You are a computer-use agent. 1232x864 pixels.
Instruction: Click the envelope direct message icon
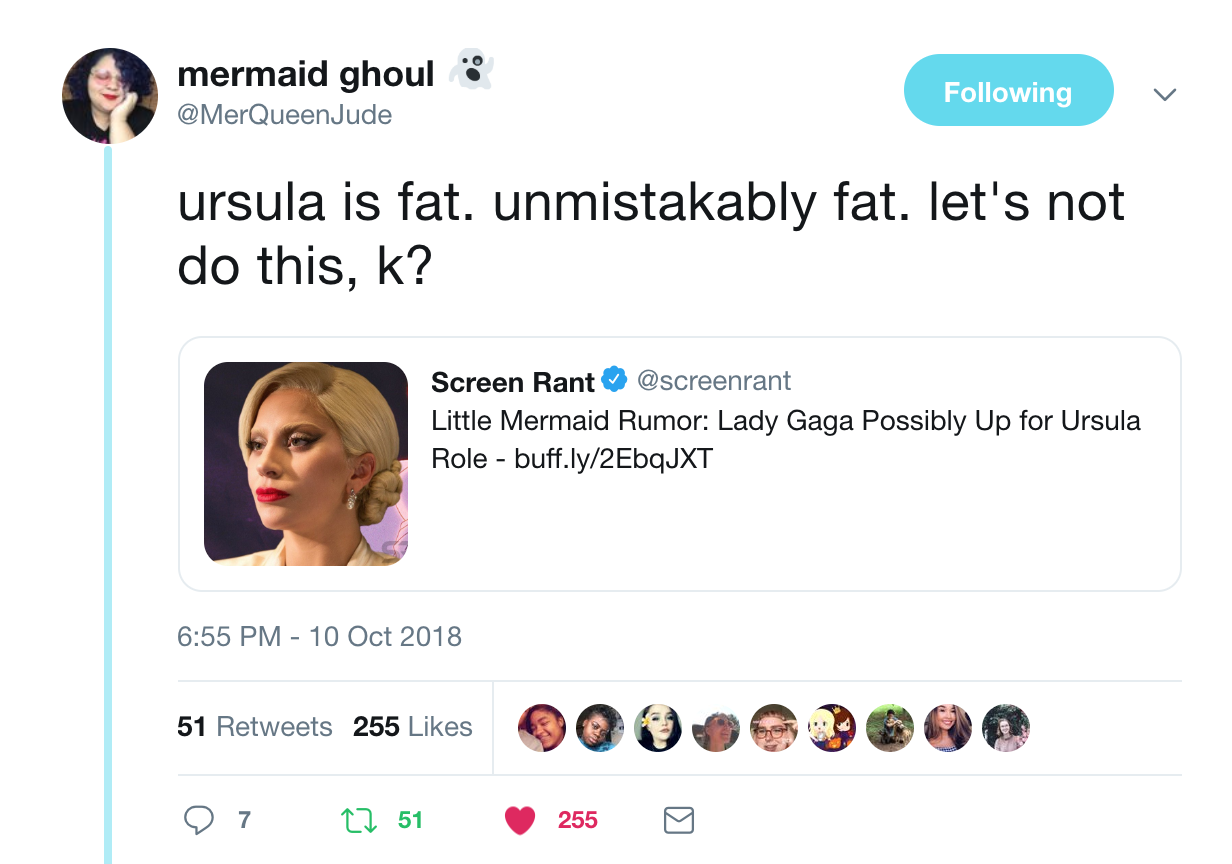click(678, 821)
